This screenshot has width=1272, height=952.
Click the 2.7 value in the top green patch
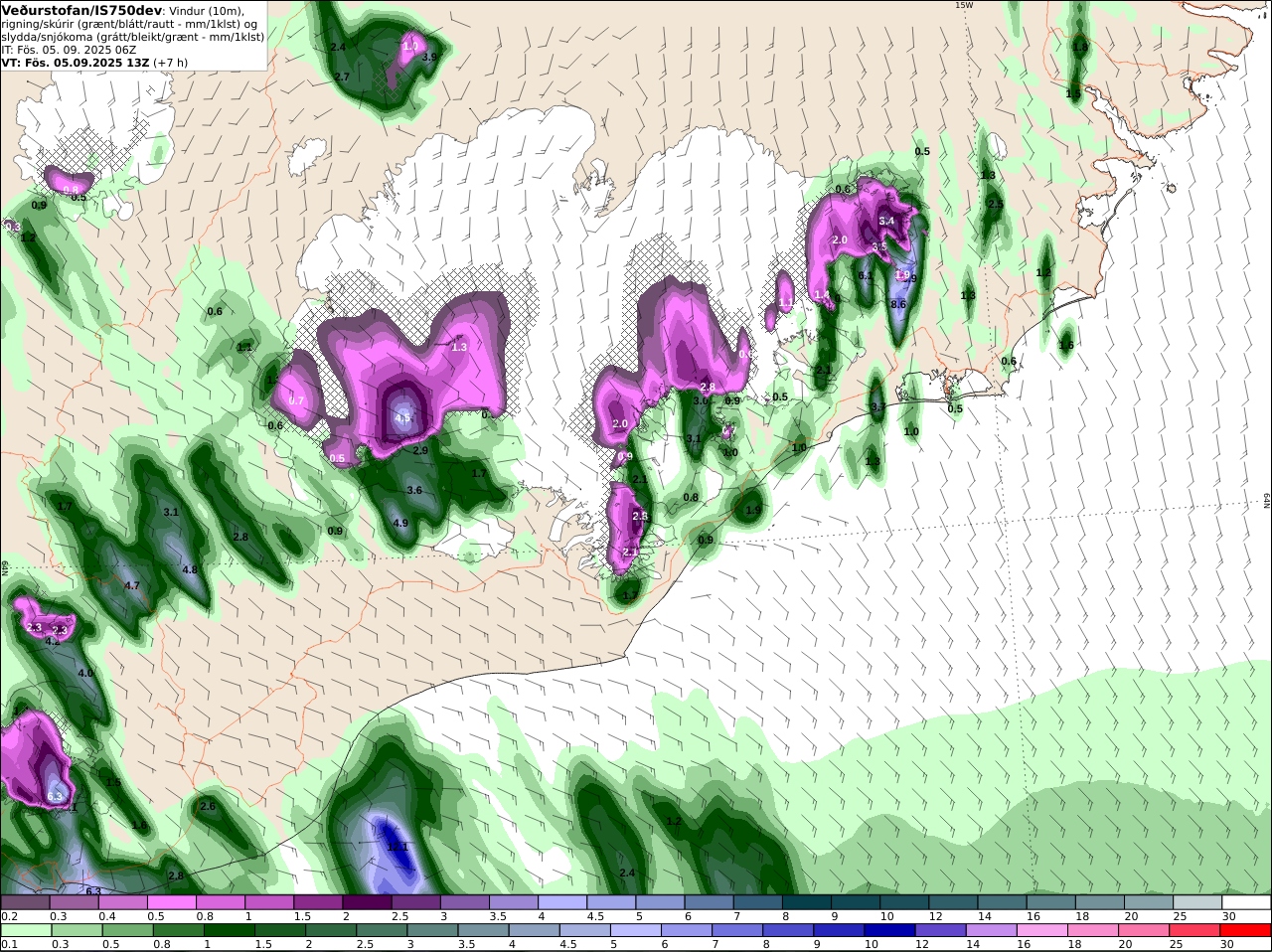[342, 78]
